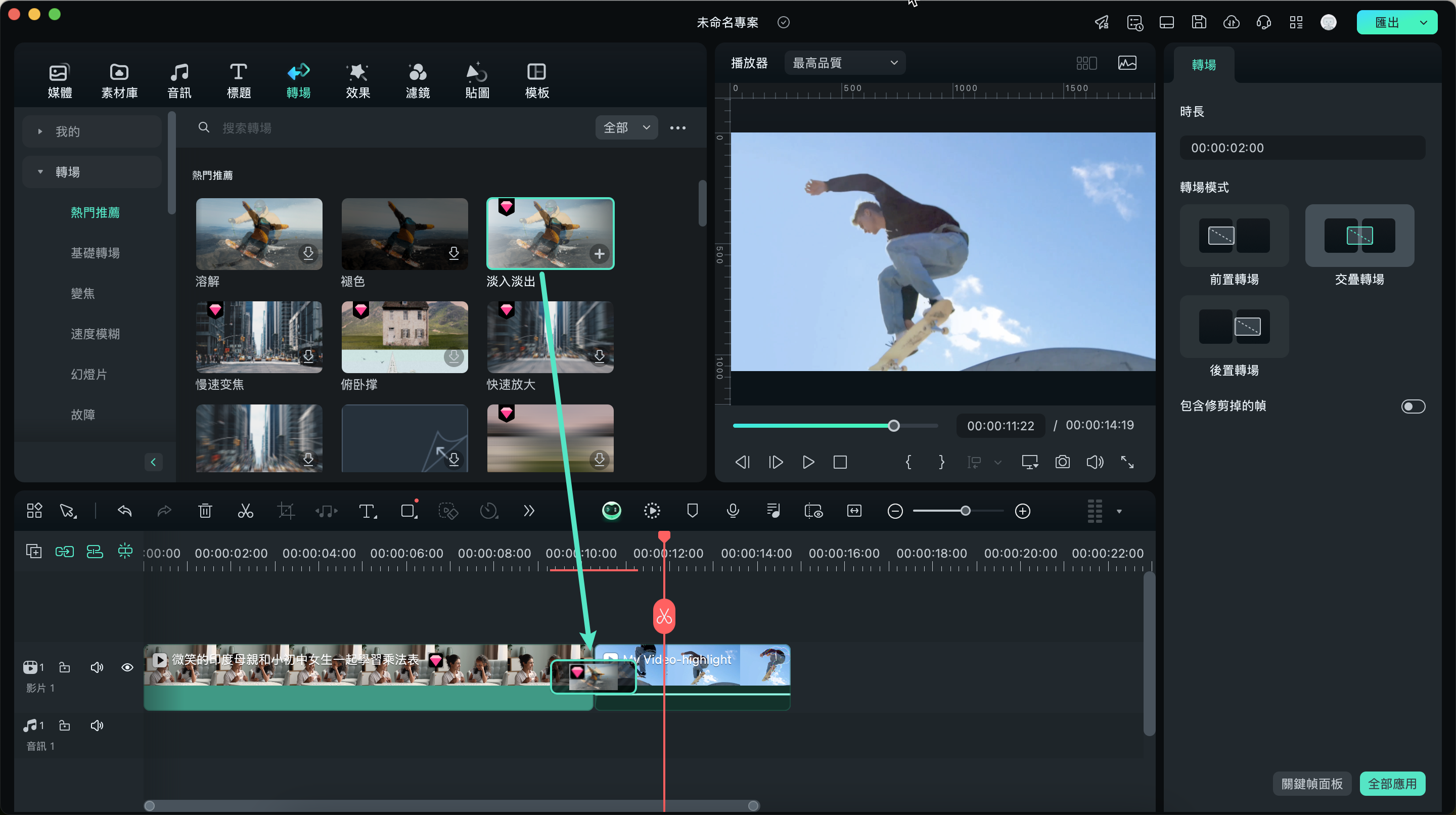Image resolution: width=1456 pixels, height=815 pixels.
Task: Open the 模板 tab
Action: (537, 80)
